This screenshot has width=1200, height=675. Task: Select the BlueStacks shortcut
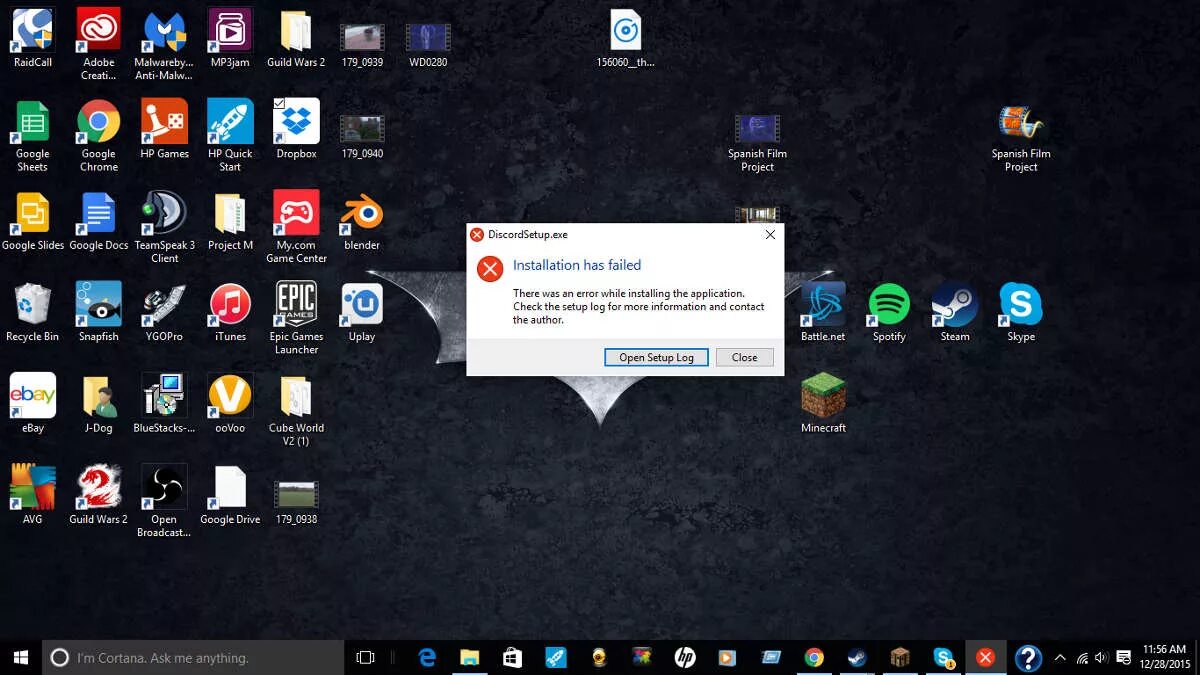[164, 403]
